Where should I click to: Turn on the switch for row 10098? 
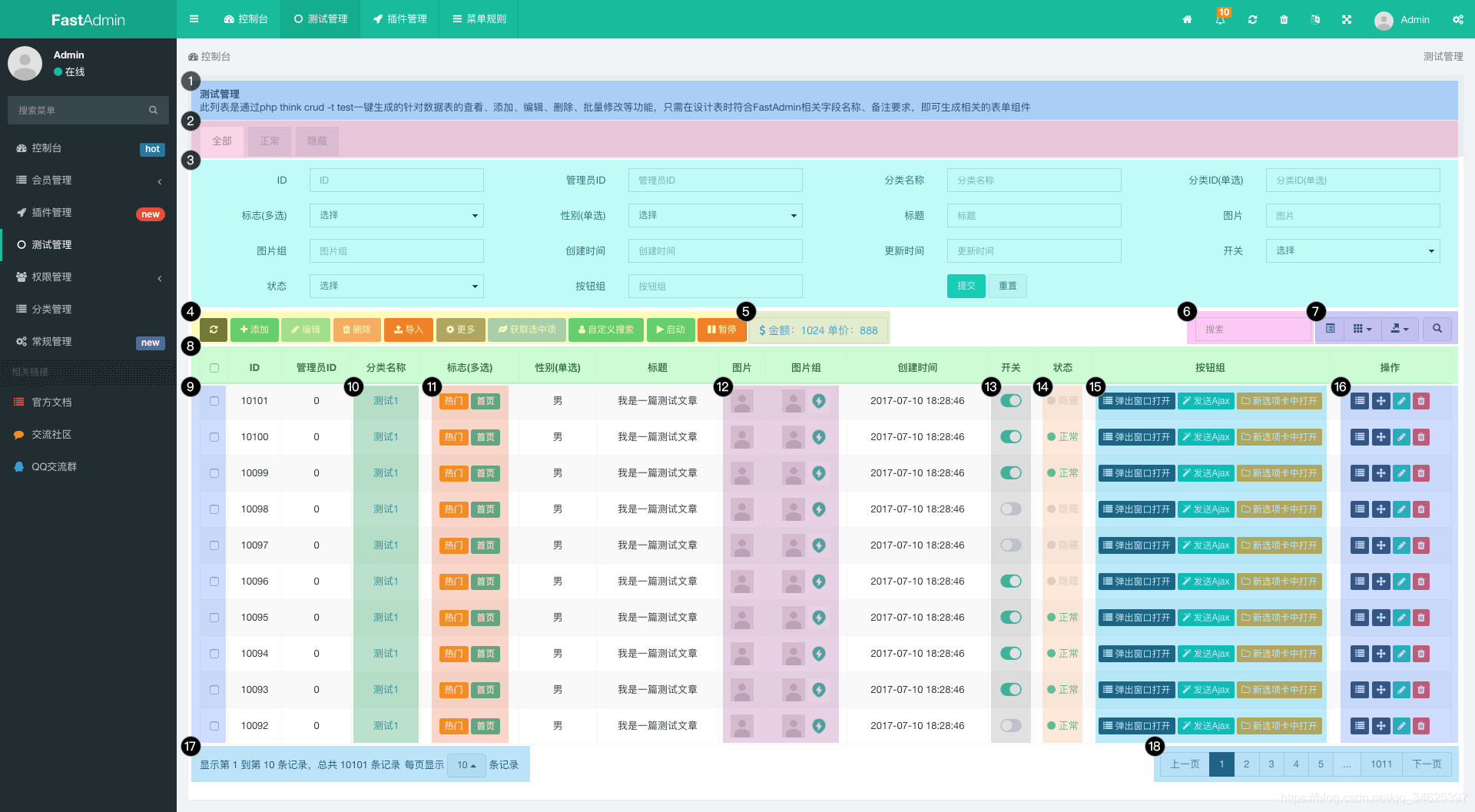coord(1011,509)
